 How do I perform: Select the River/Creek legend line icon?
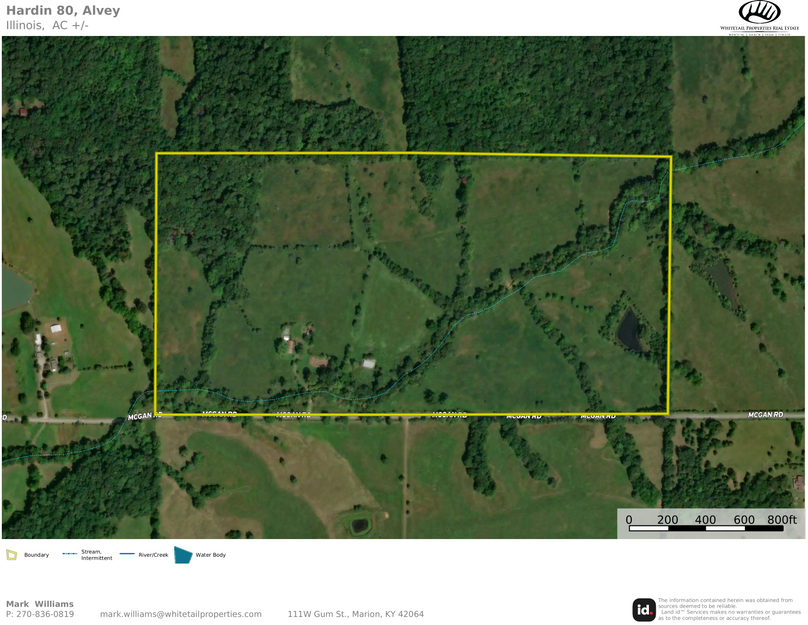tap(126, 555)
